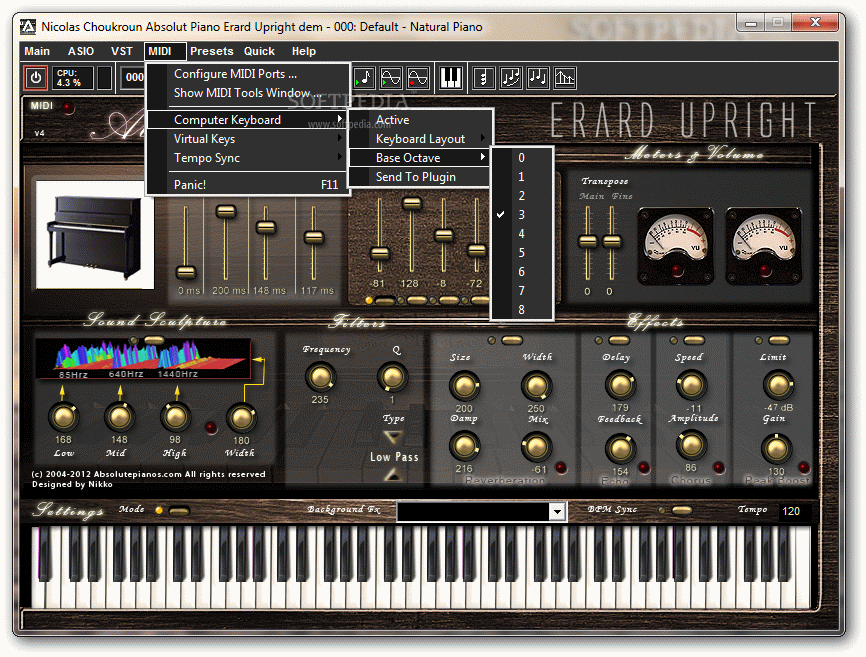Turn the High knob showing 98

[x=175, y=417]
